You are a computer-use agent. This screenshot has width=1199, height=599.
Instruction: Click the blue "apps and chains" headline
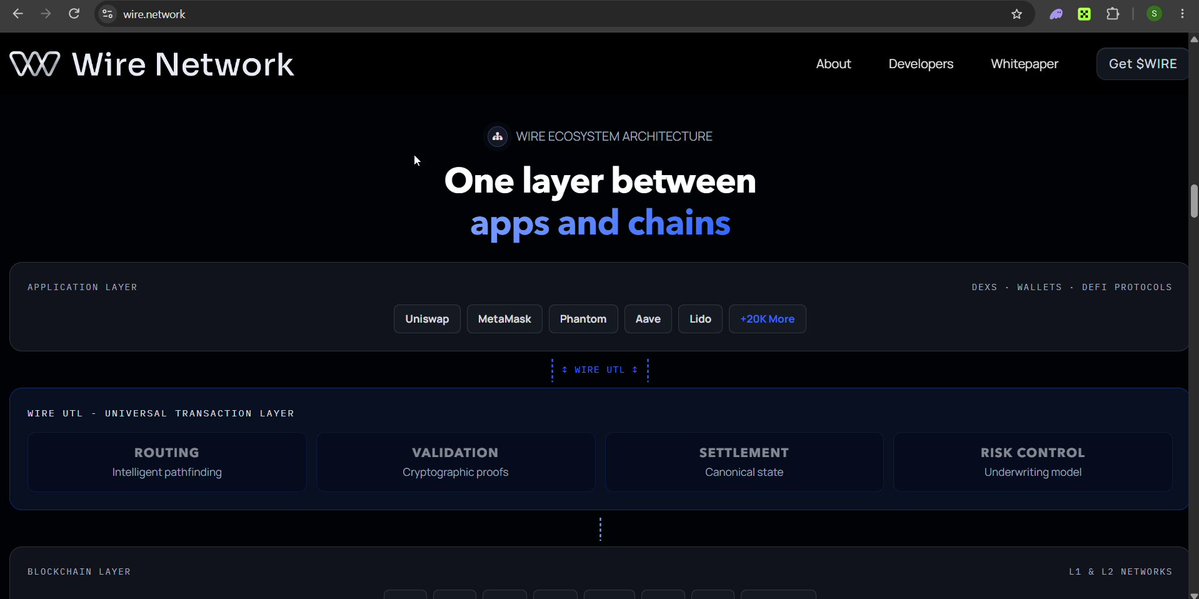(x=600, y=223)
